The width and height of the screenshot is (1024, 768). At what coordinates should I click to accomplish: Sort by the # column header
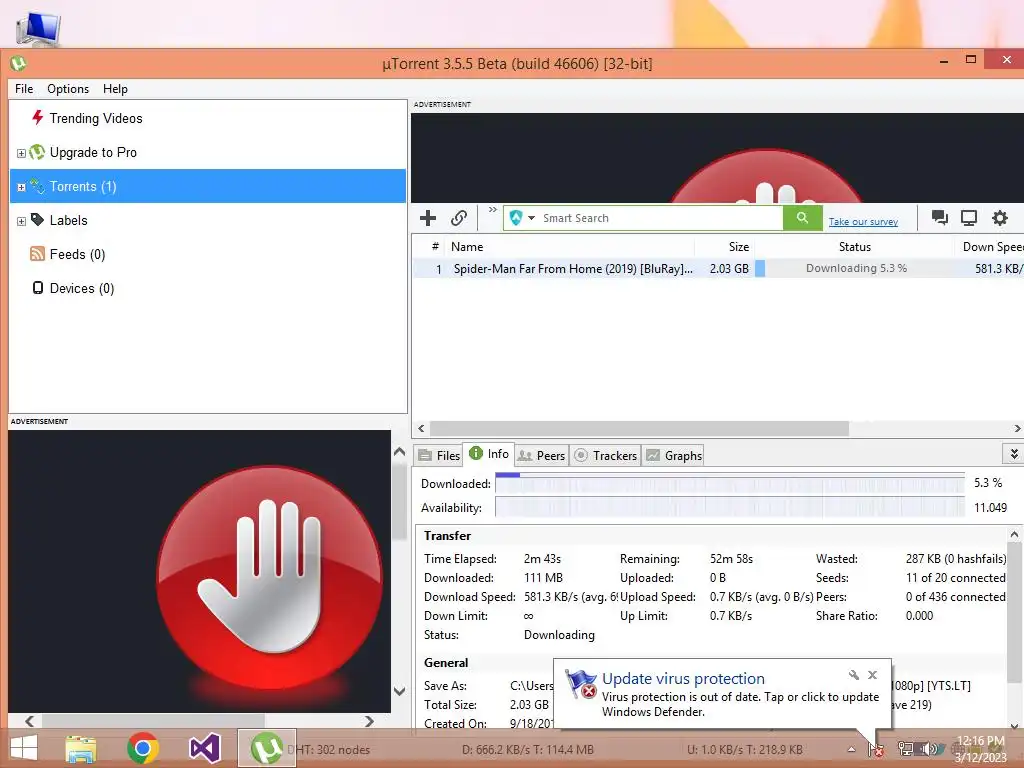(435, 246)
